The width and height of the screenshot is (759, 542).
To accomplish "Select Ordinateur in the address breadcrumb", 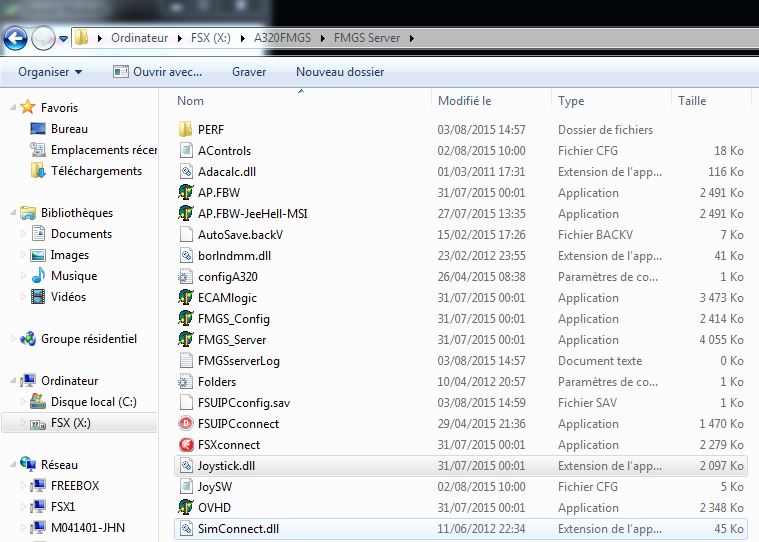I will click(139, 38).
